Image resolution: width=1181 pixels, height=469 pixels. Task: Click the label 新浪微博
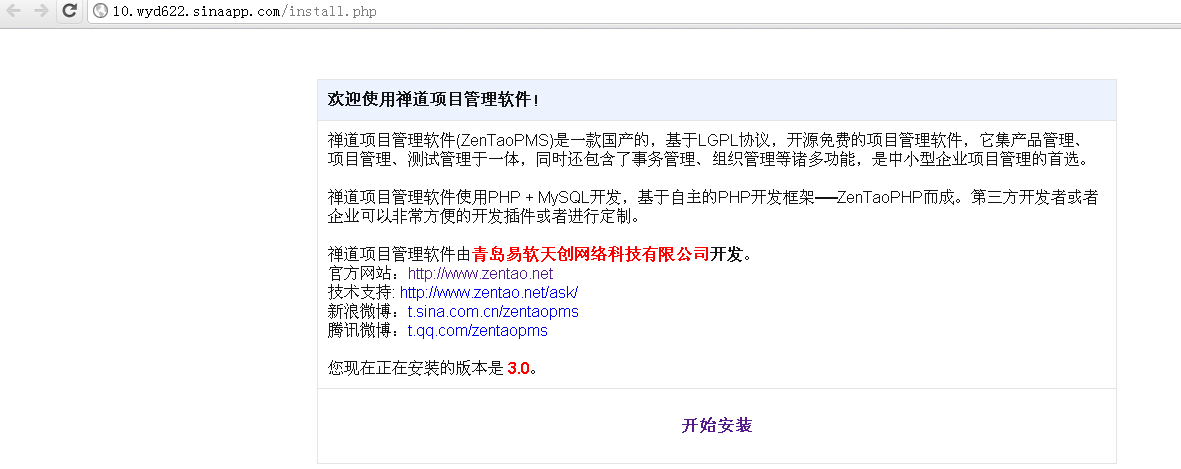pyautogui.click(x=362, y=312)
